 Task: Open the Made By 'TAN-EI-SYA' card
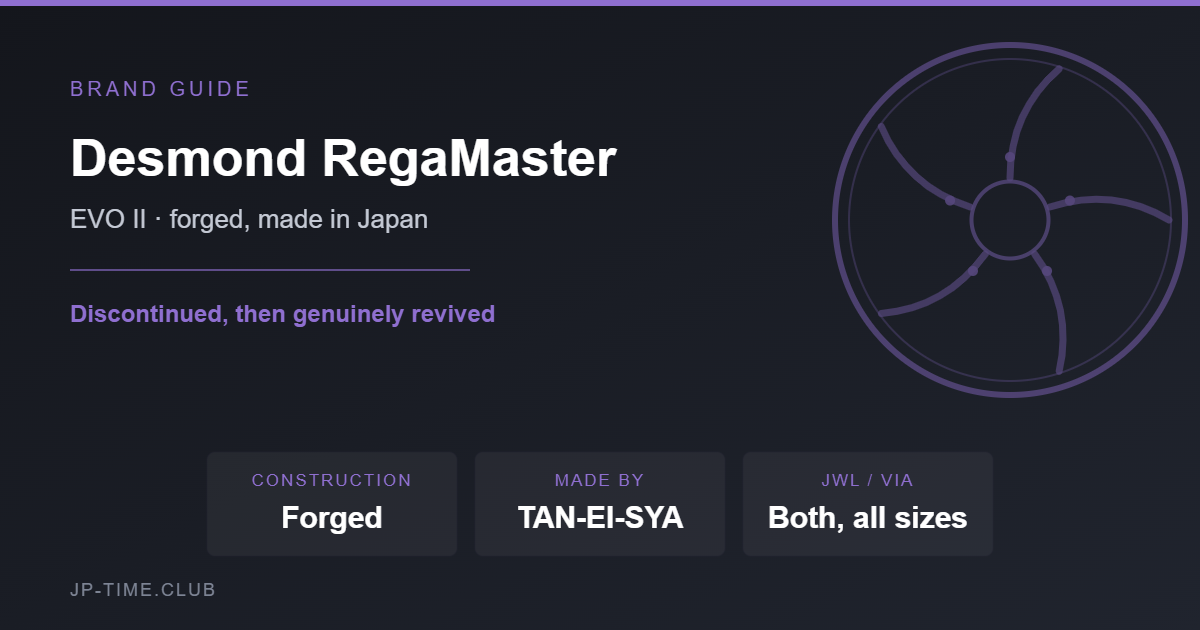coord(600,504)
